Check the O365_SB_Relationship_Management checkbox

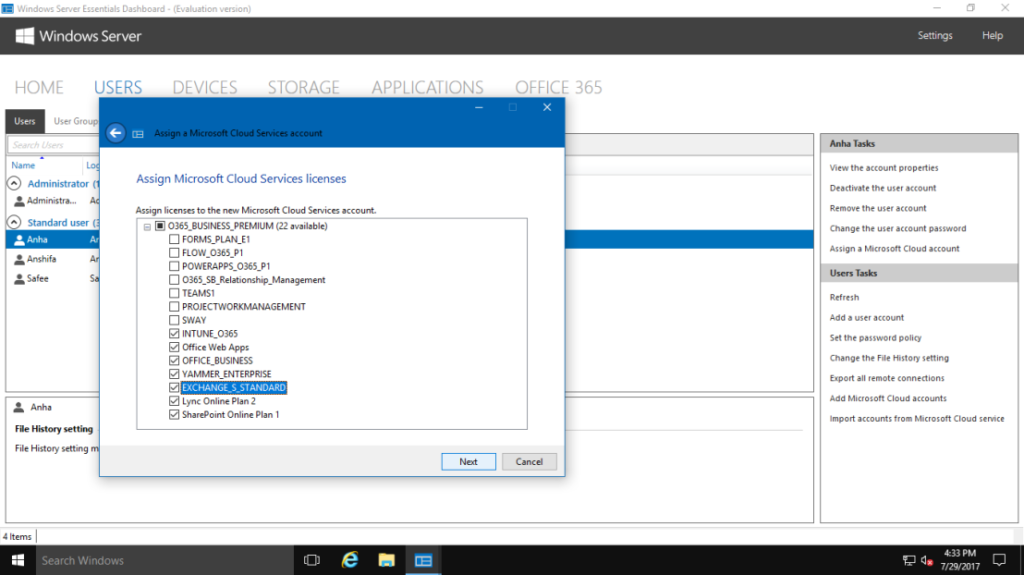[174, 280]
